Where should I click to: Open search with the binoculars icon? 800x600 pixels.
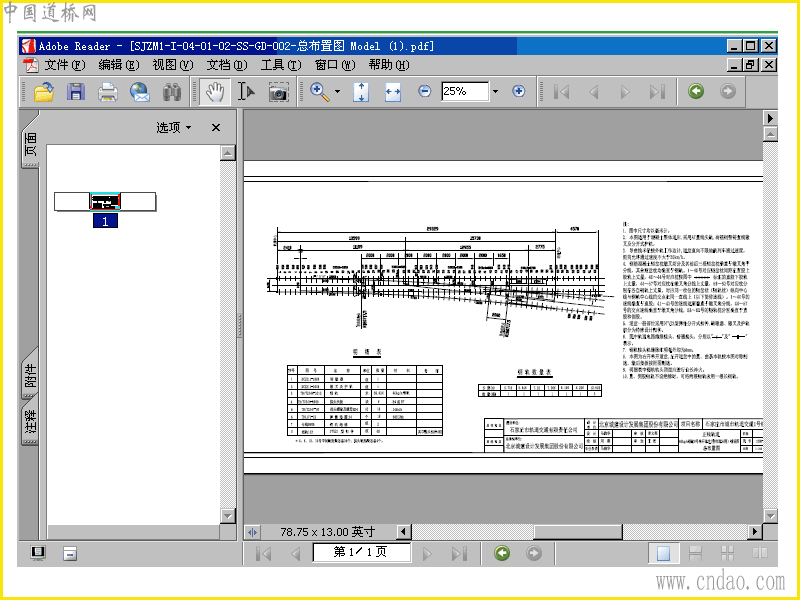coord(172,92)
